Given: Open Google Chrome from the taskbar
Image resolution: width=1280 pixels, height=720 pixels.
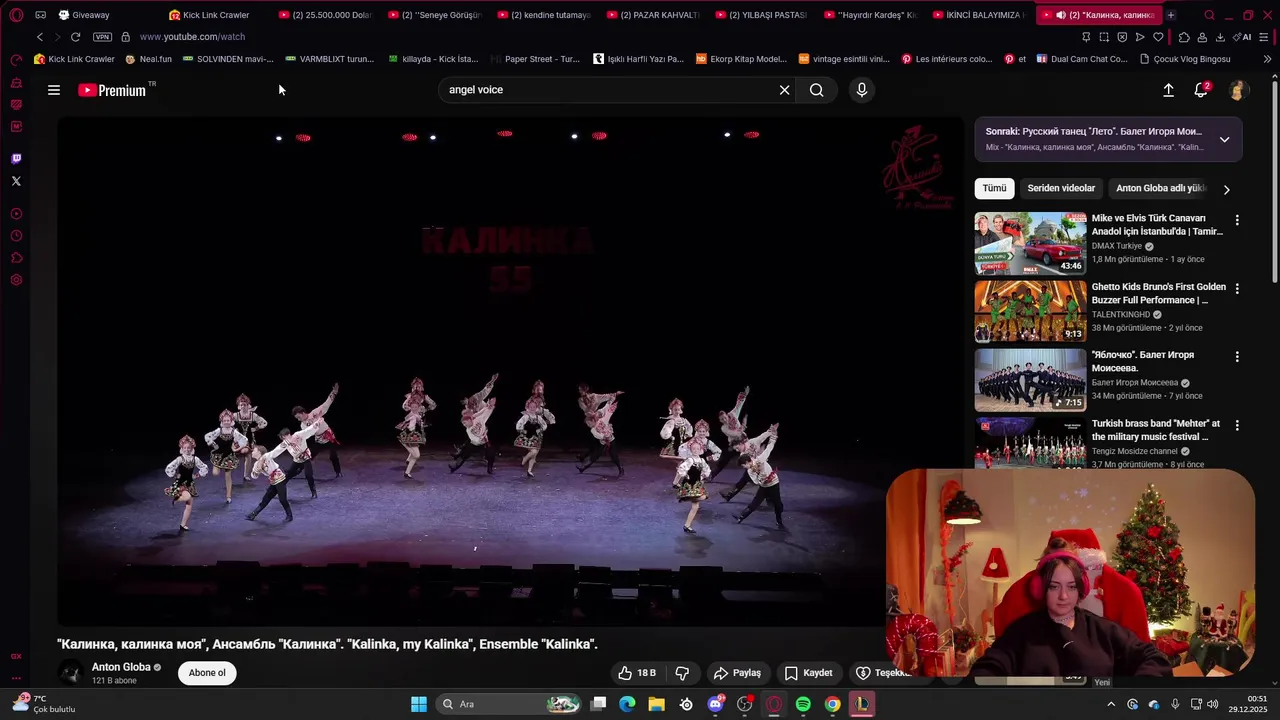Looking at the screenshot, I should 832,704.
